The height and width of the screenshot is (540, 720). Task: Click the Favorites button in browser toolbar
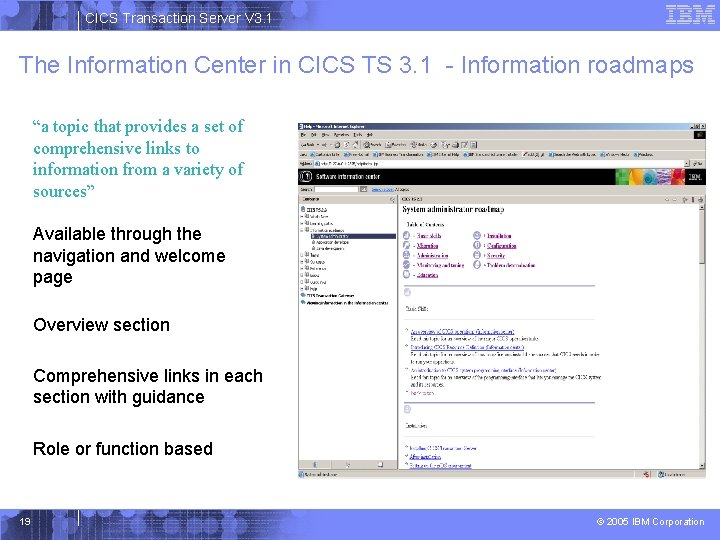(396, 145)
